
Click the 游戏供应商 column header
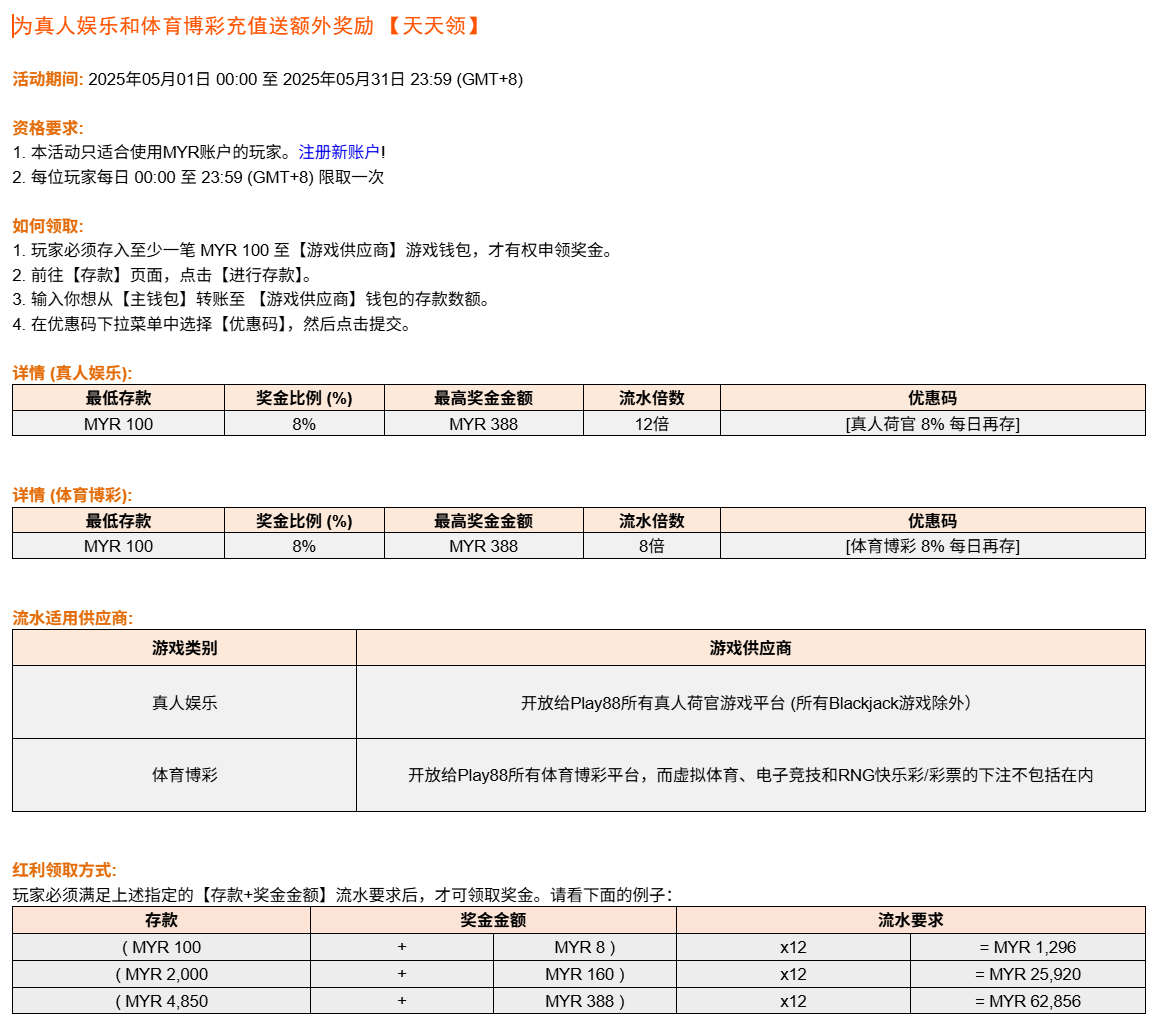point(750,648)
